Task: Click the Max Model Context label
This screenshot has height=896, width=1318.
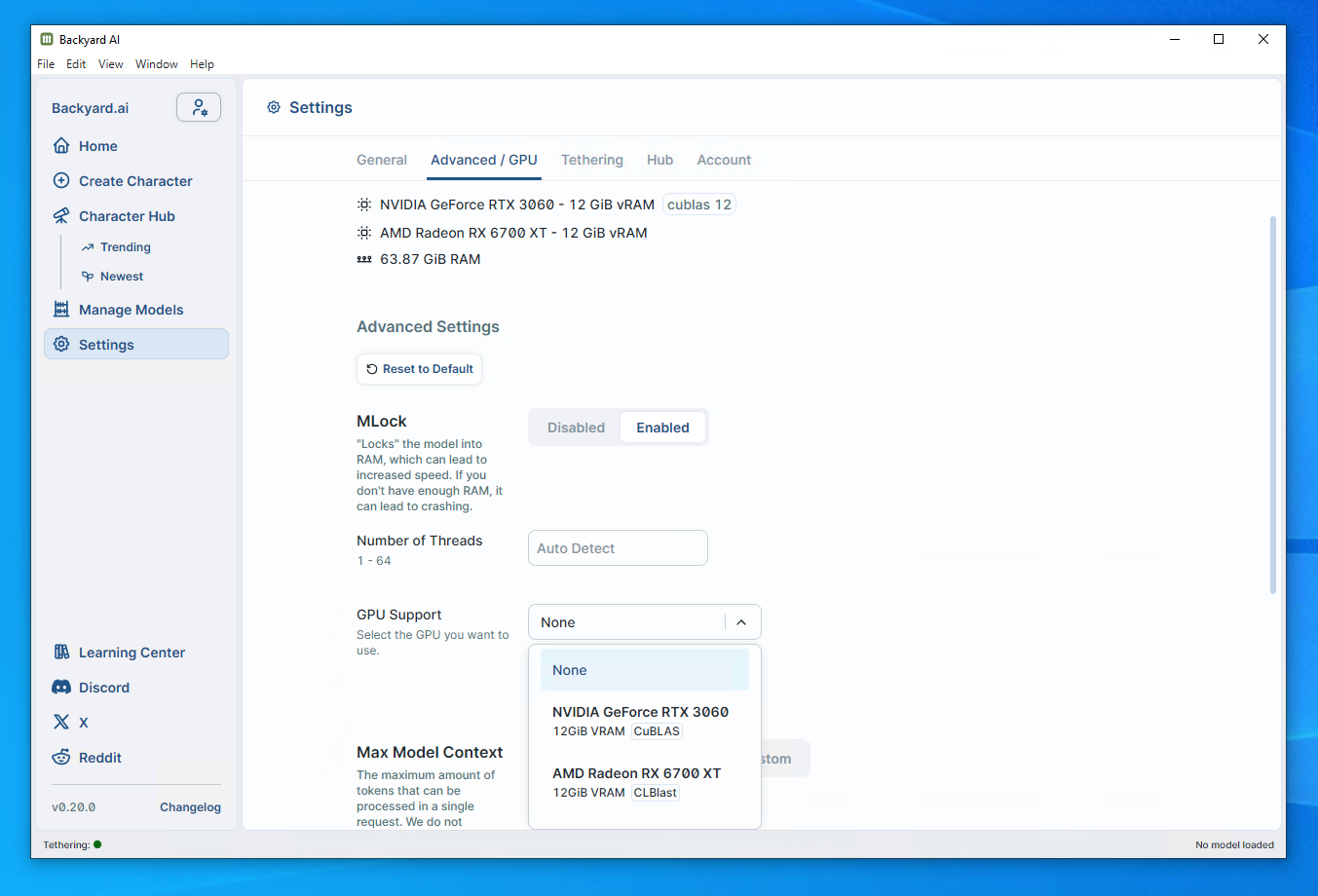Action: click(430, 753)
